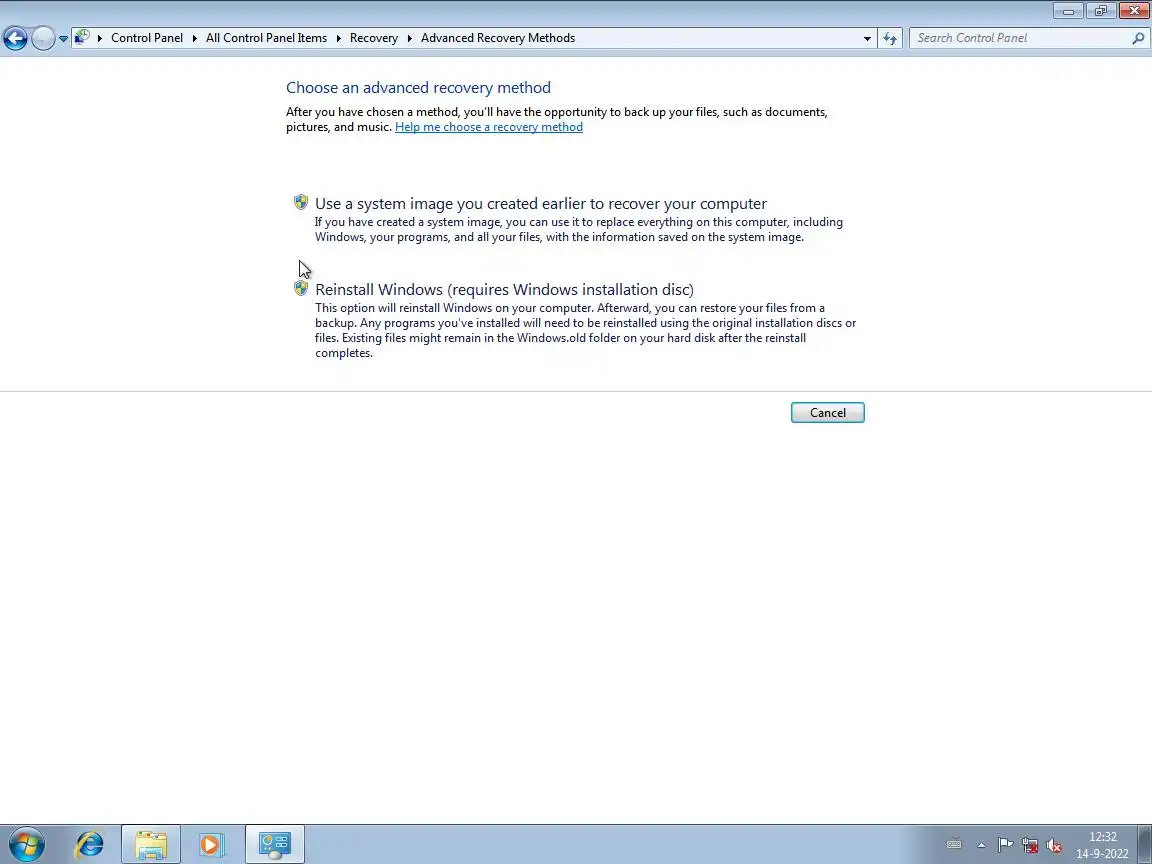
Task: Click the Show desktop strip
Action: tap(1145, 844)
